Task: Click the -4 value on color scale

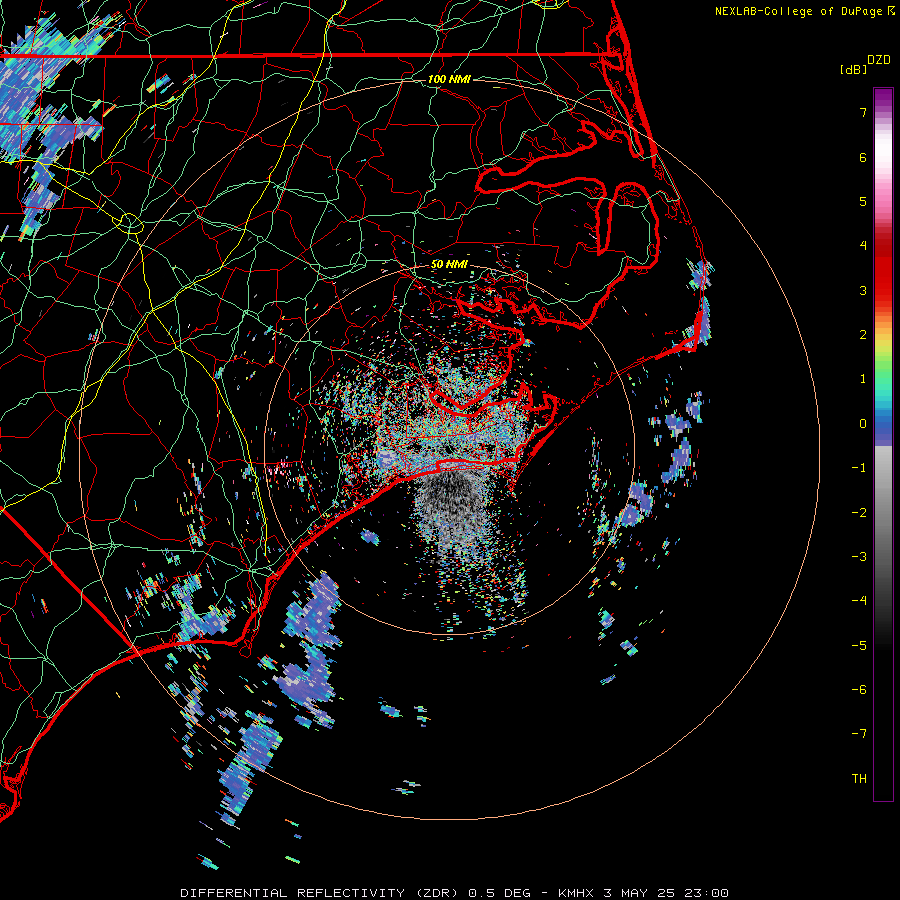Action: (859, 601)
